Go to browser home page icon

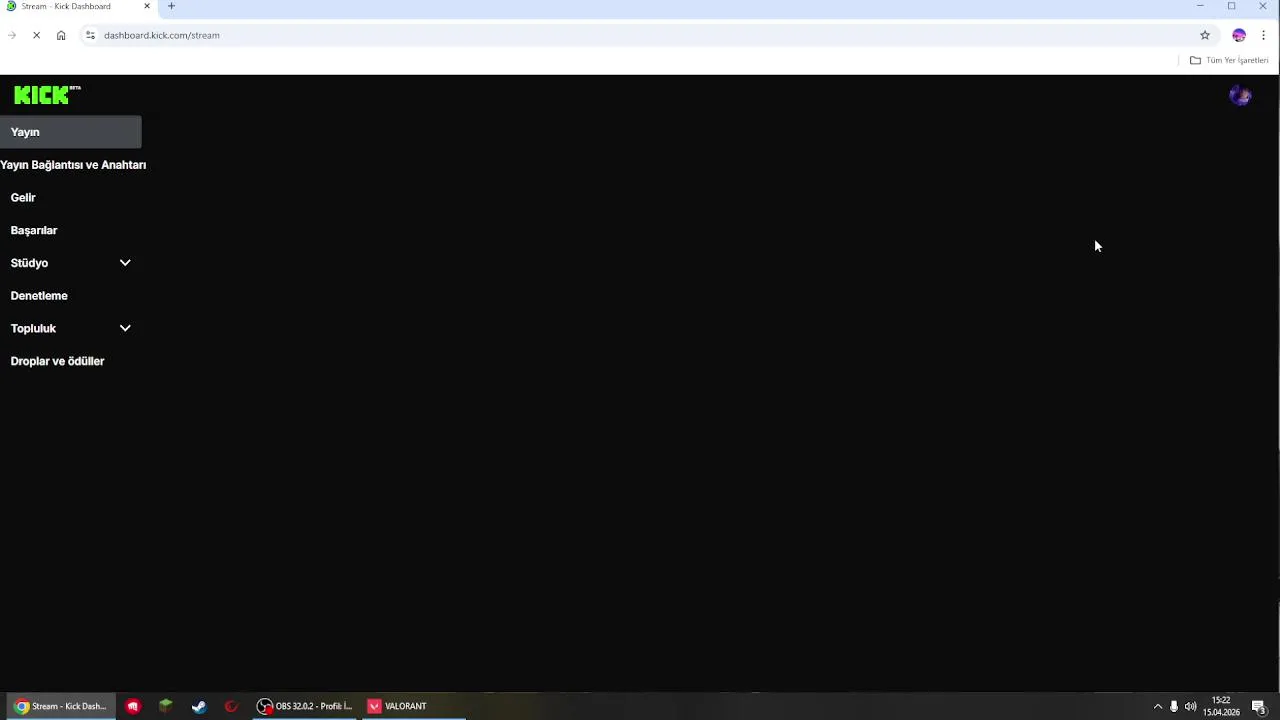click(x=61, y=35)
